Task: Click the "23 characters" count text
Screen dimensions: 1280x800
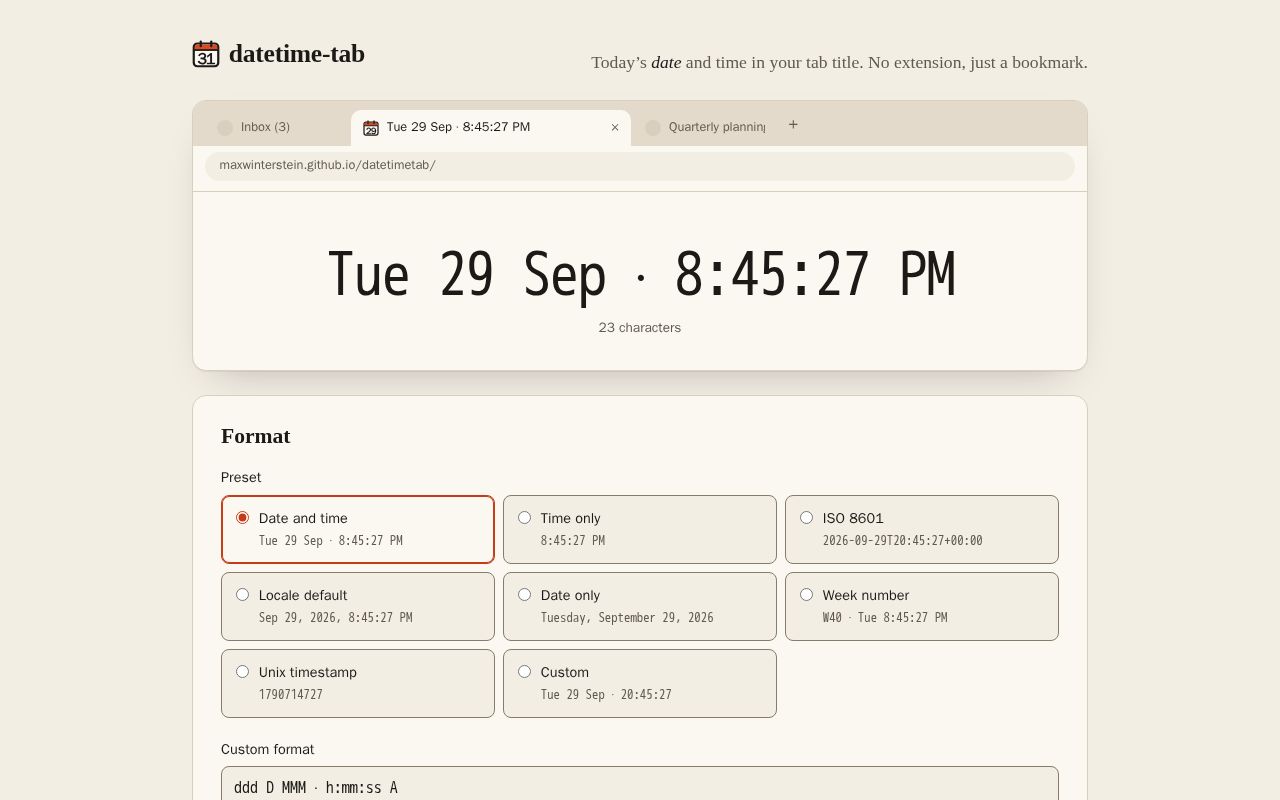Action: (x=640, y=328)
